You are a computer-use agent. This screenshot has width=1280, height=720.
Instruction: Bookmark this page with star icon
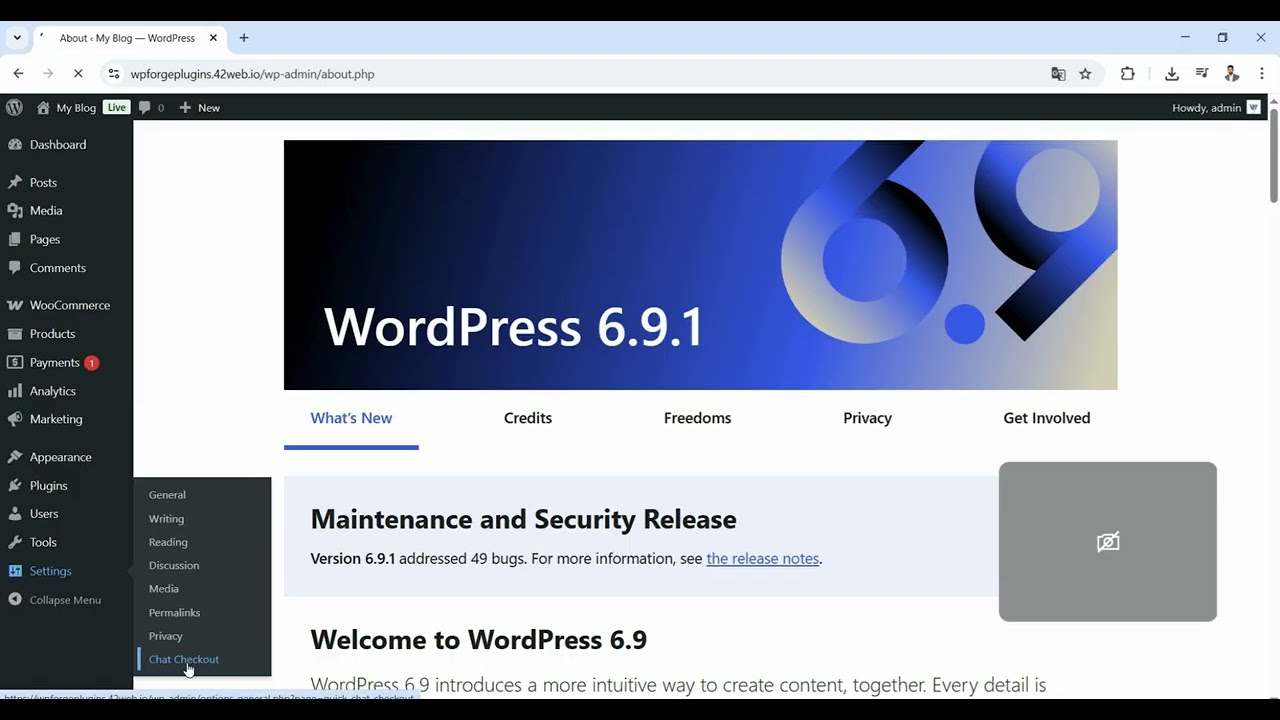[x=1085, y=74]
